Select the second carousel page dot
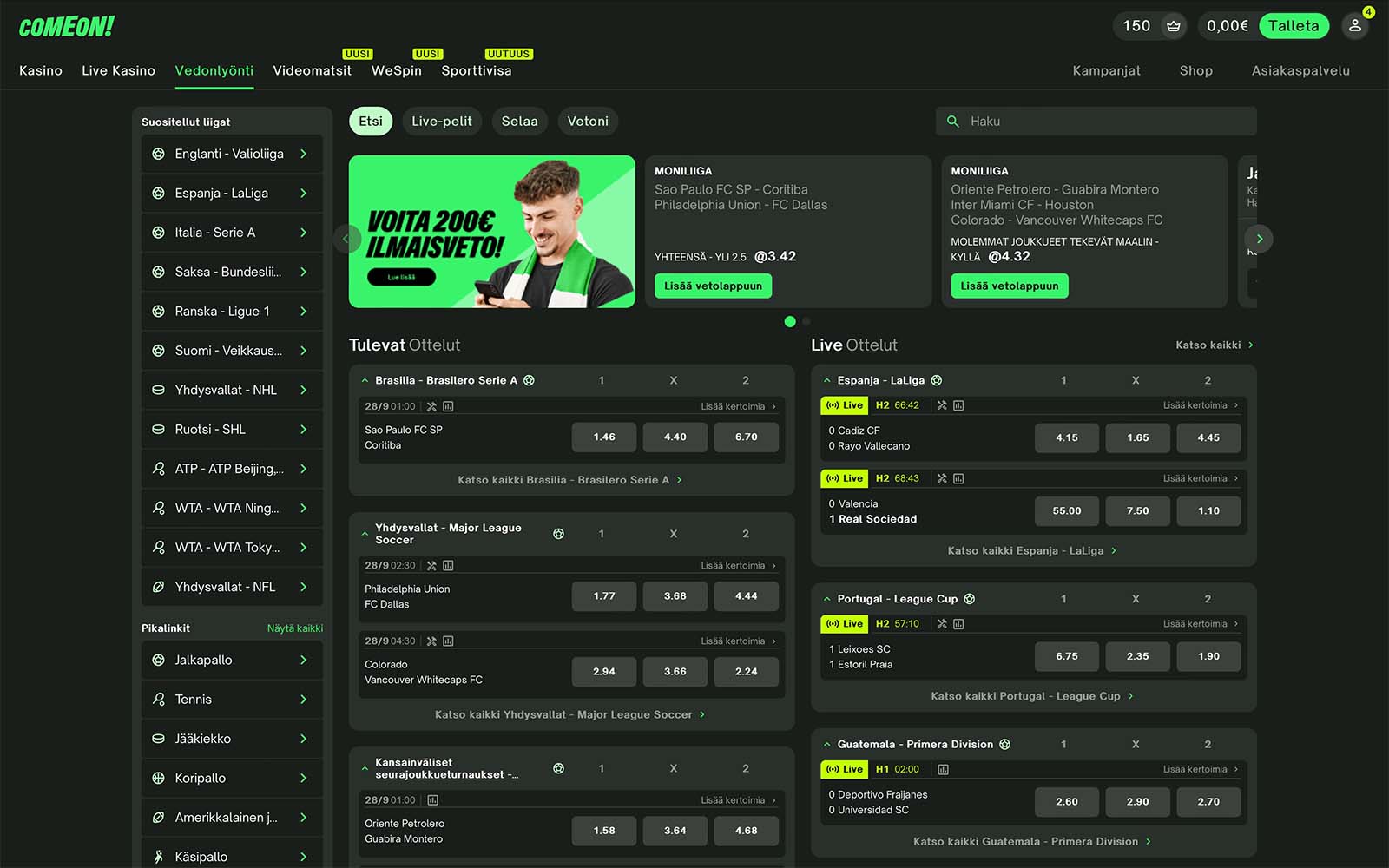Viewport: 1389px width, 868px height. pyautogui.click(x=806, y=321)
